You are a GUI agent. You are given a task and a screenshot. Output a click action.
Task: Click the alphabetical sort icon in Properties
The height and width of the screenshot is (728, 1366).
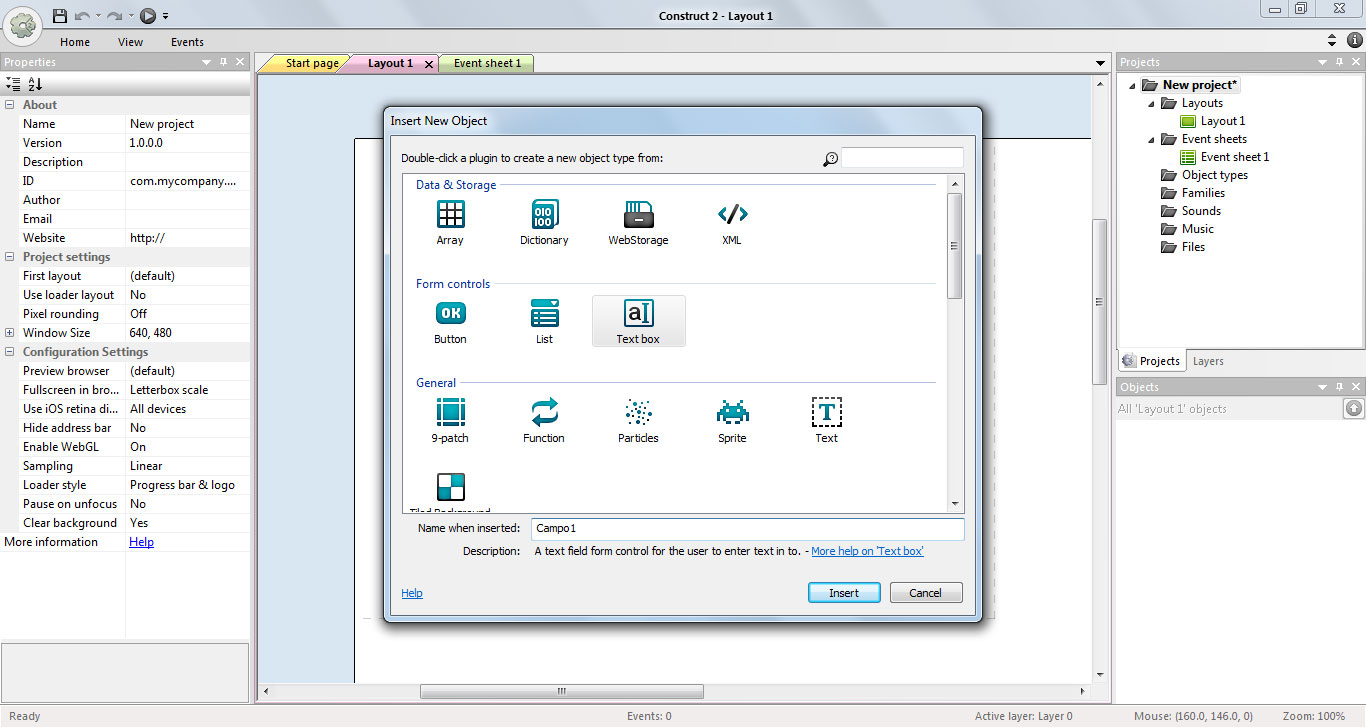pos(35,84)
